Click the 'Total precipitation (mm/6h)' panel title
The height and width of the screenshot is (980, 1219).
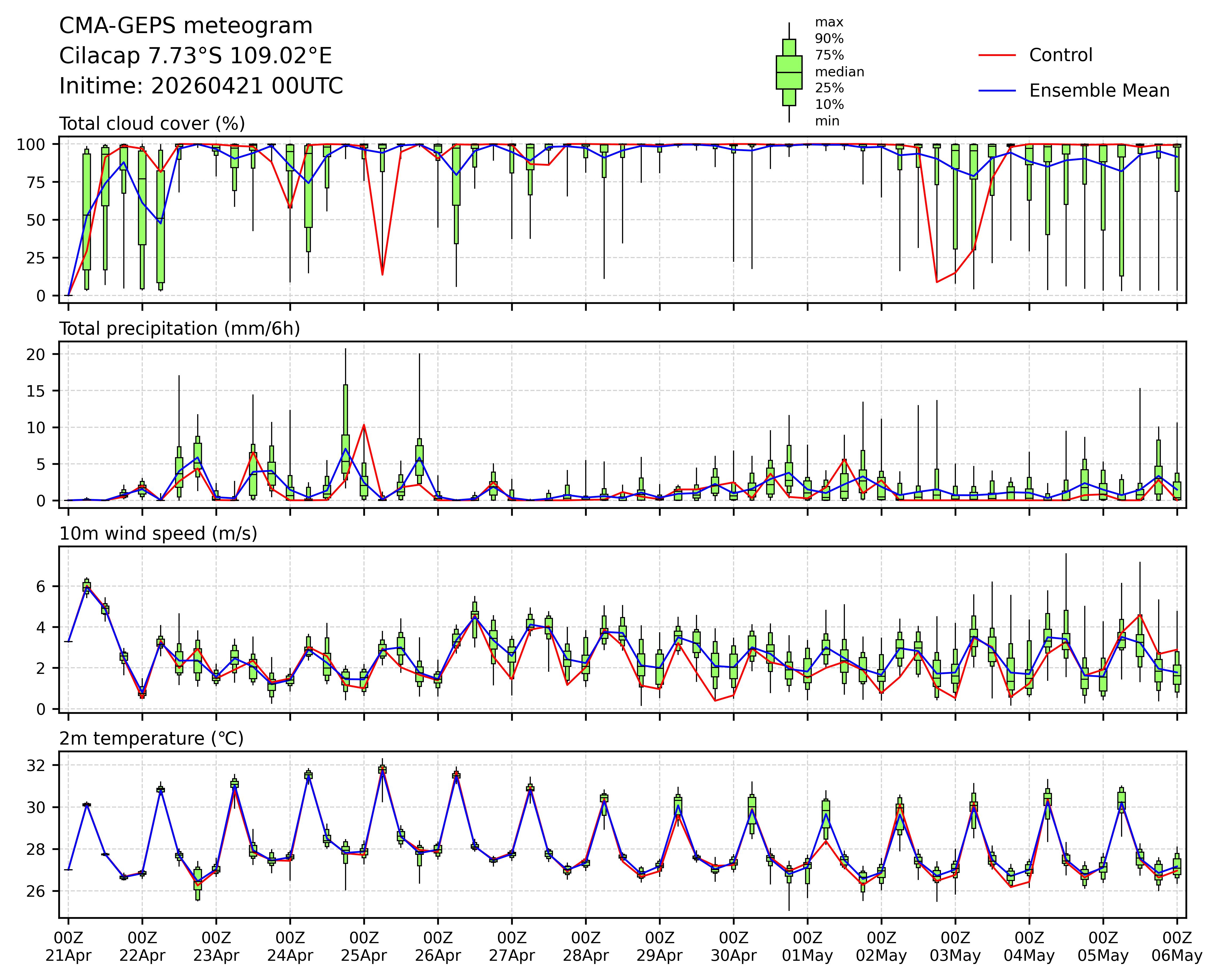coord(179,329)
